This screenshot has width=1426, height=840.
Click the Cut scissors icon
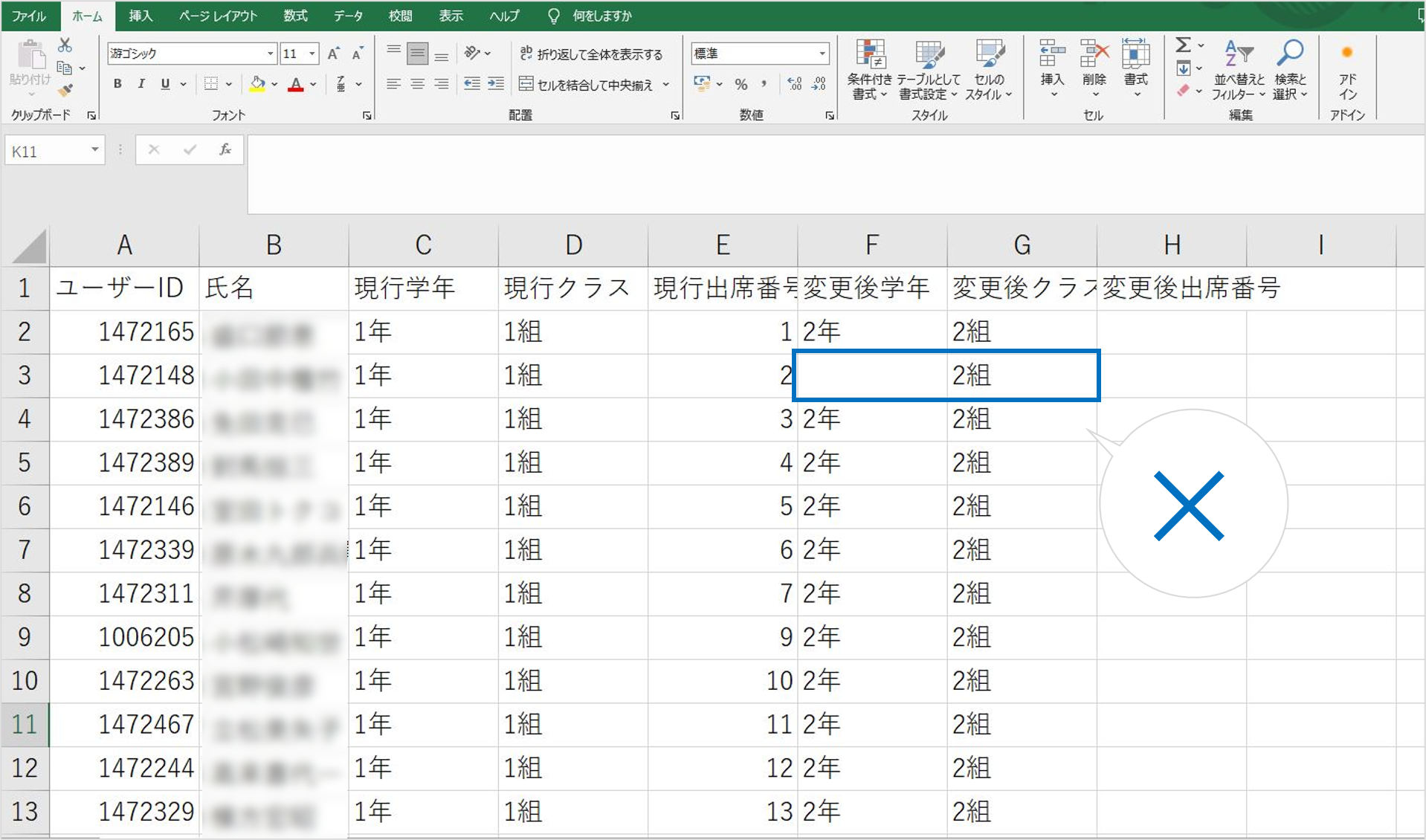click(x=65, y=46)
